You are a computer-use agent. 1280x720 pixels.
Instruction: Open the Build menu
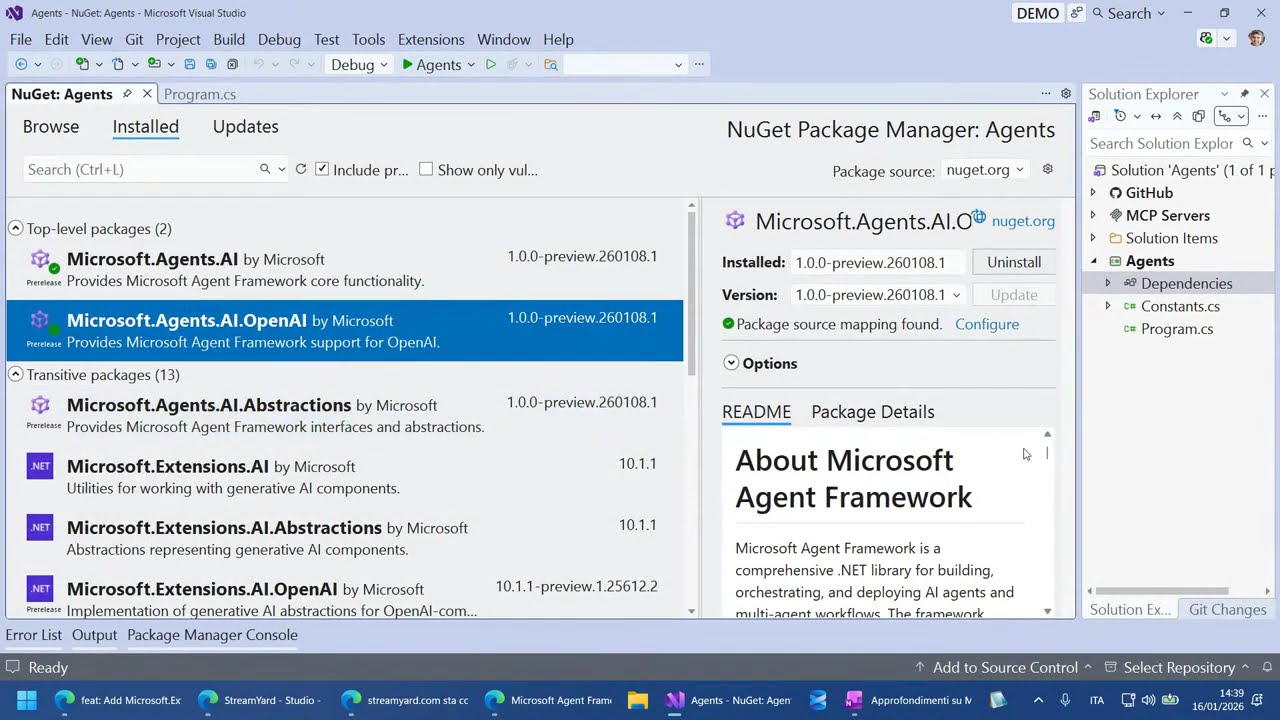pos(229,39)
